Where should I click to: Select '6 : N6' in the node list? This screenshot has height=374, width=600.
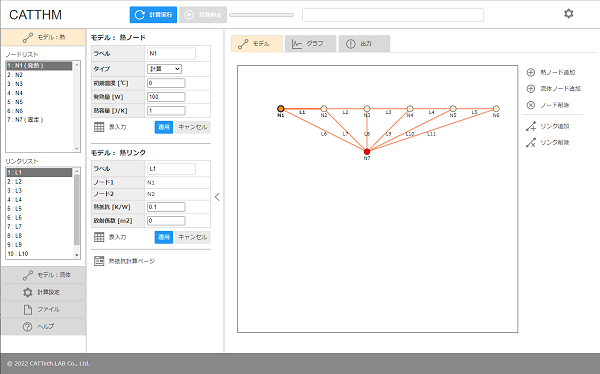39,111
